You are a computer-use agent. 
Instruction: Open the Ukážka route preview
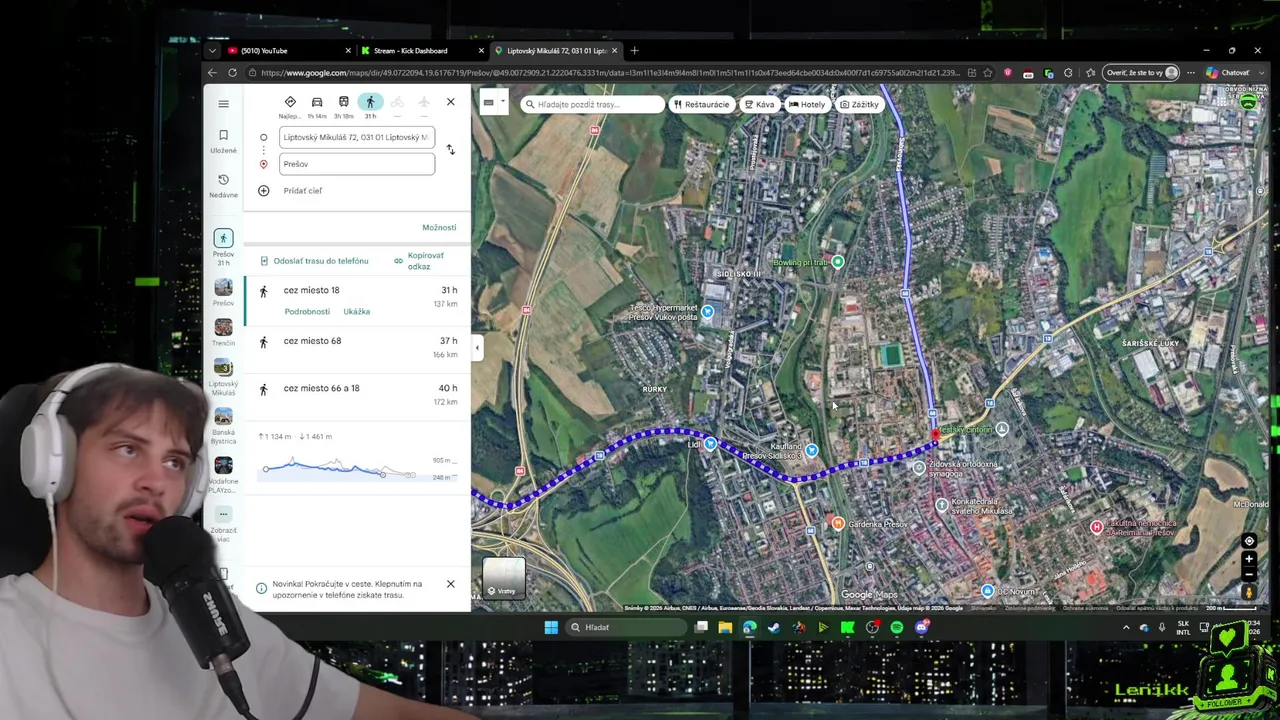coord(357,312)
